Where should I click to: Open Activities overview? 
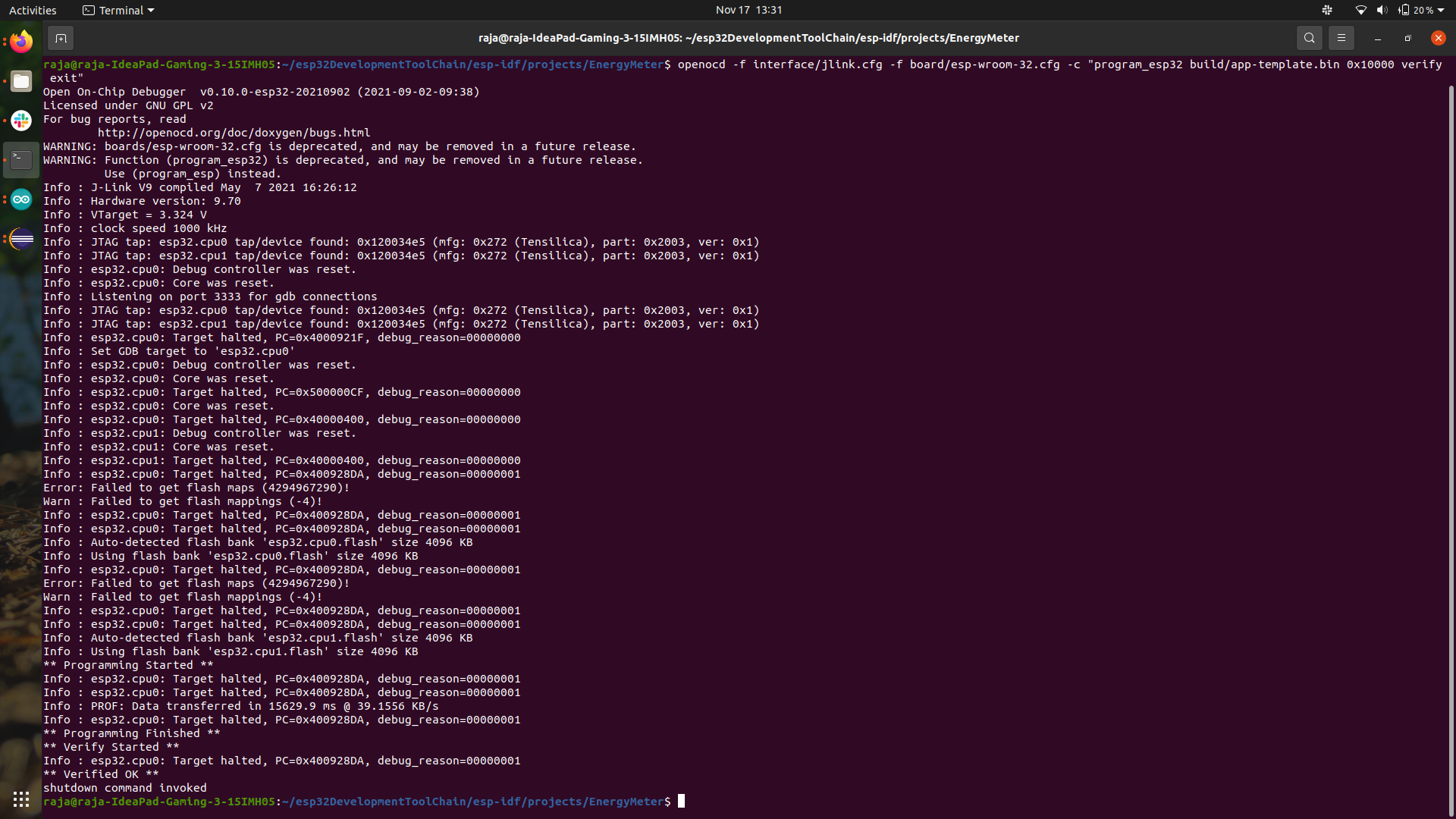pos(33,10)
